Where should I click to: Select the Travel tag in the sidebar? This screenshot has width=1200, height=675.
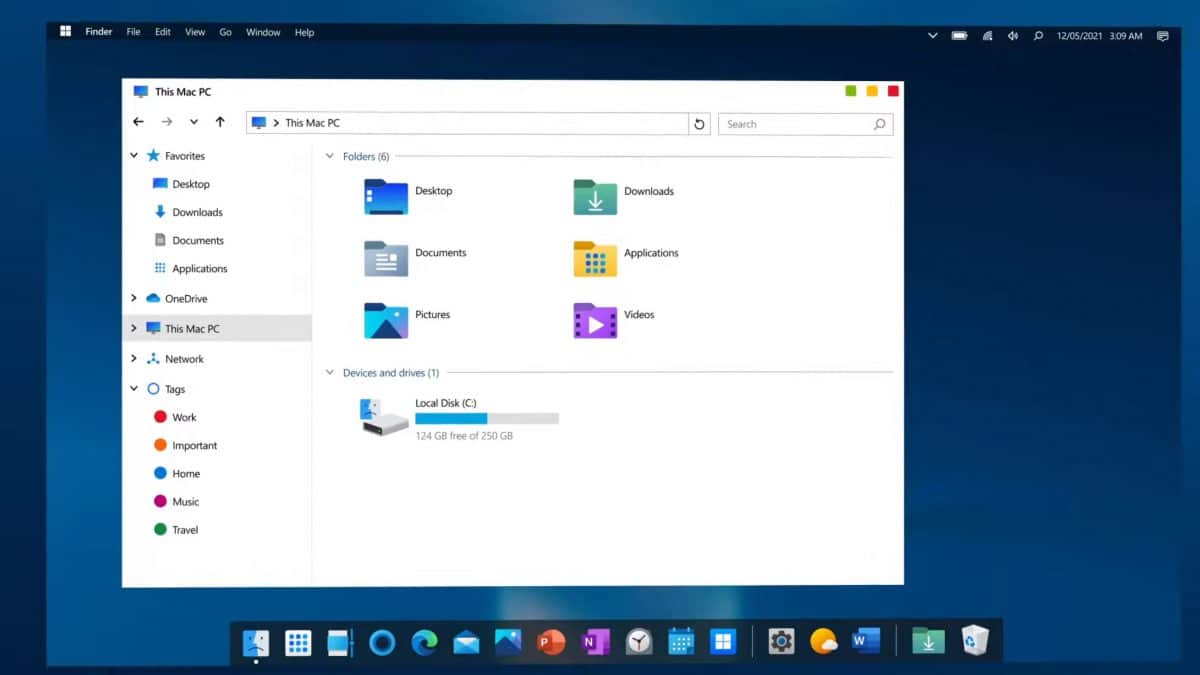pyautogui.click(x=185, y=529)
